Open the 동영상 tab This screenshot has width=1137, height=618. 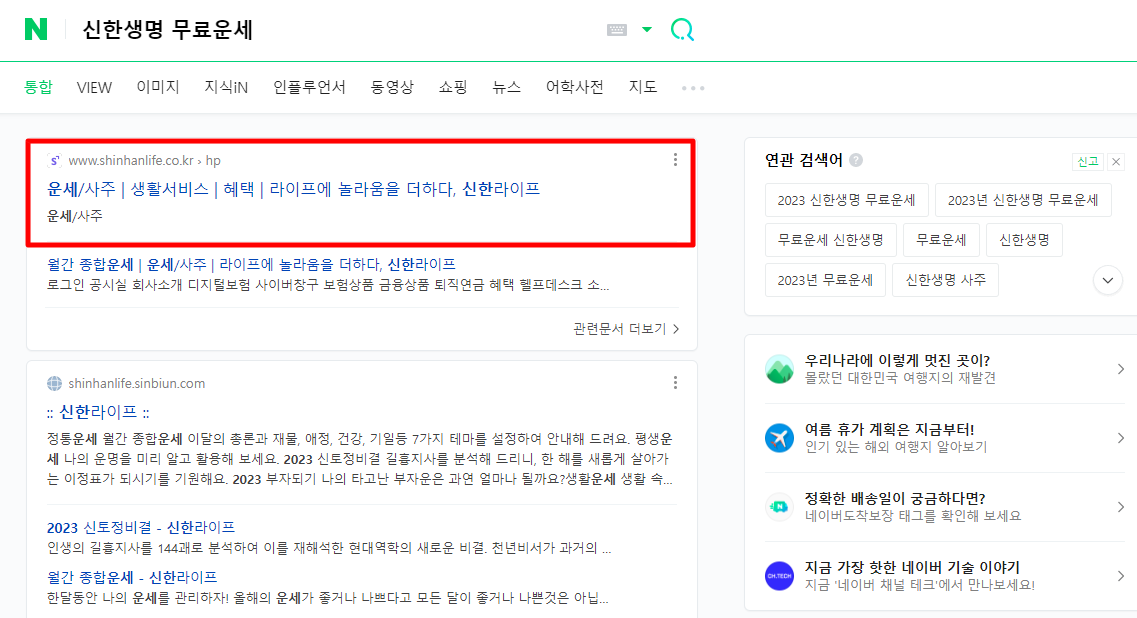point(392,87)
